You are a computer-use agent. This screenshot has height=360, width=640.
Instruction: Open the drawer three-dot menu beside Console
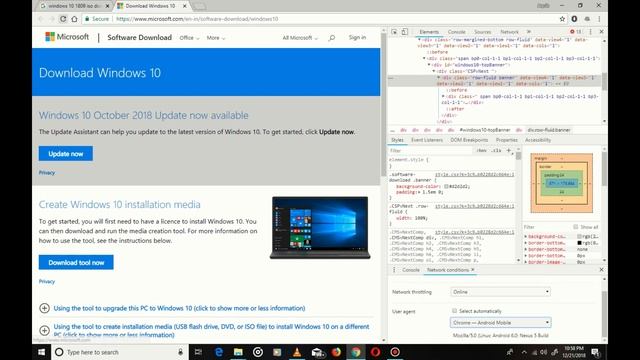pos(394,270)
